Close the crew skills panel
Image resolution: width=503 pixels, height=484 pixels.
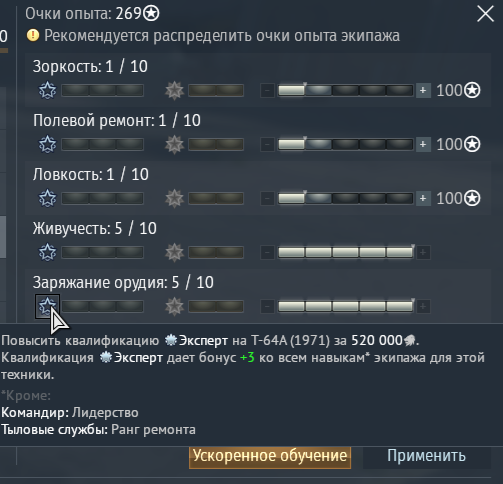click(485, 14)
